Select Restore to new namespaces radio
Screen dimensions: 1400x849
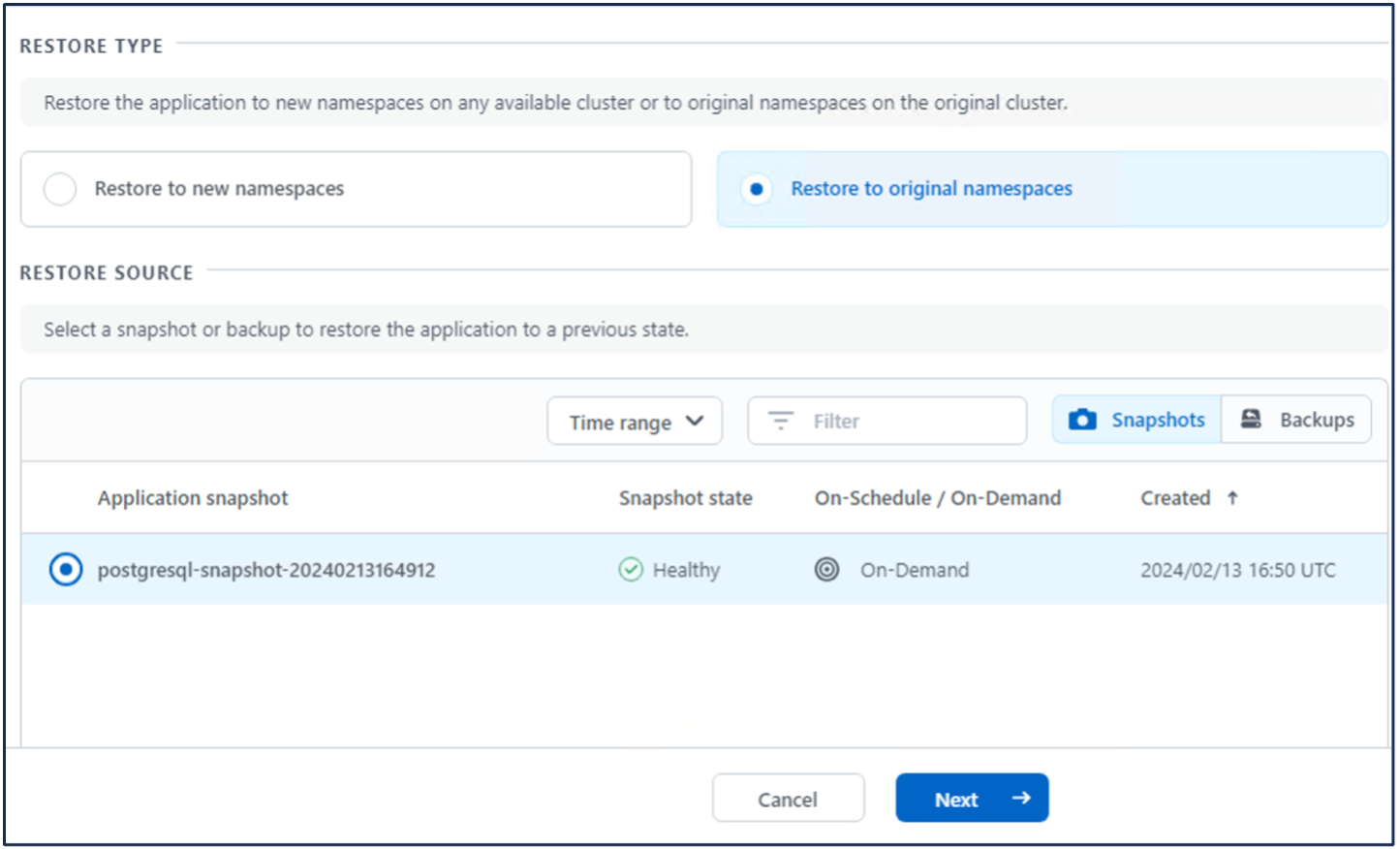click(60, 189)
